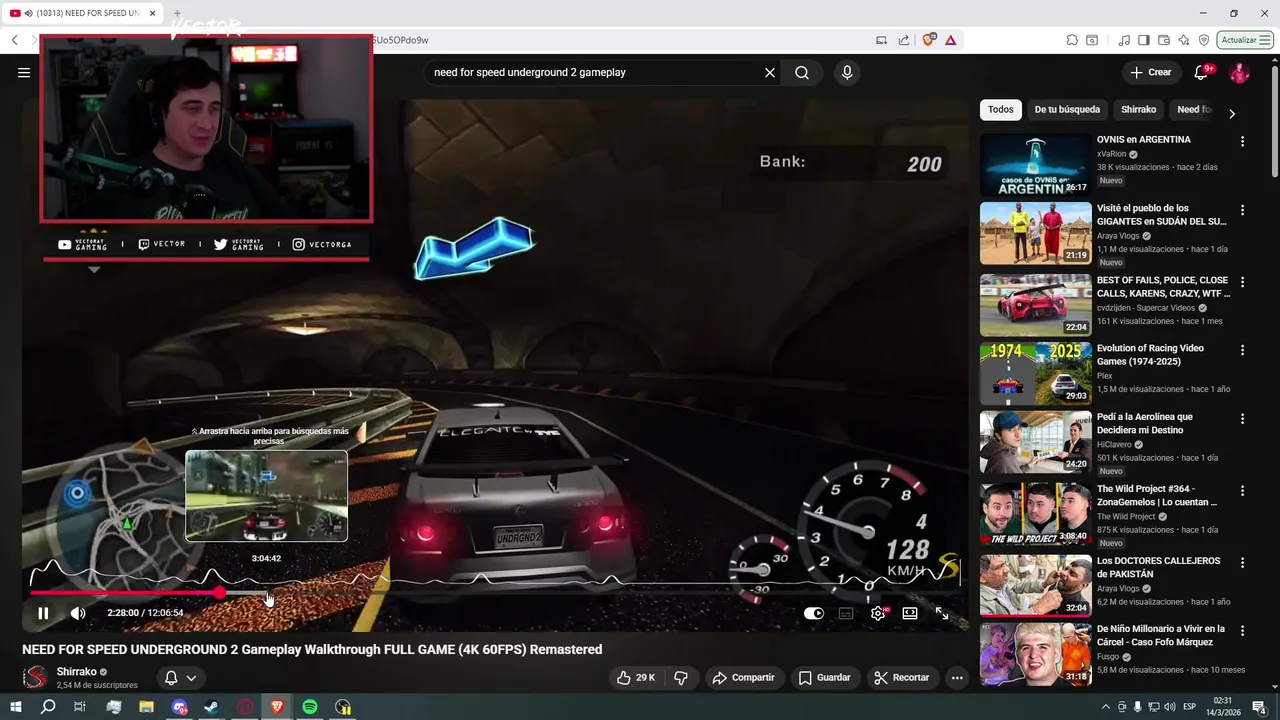Viewport: 1280px width, 720px height.
Task: Select the 'Todos' filter chip
Action: (x=1000, y=109)
